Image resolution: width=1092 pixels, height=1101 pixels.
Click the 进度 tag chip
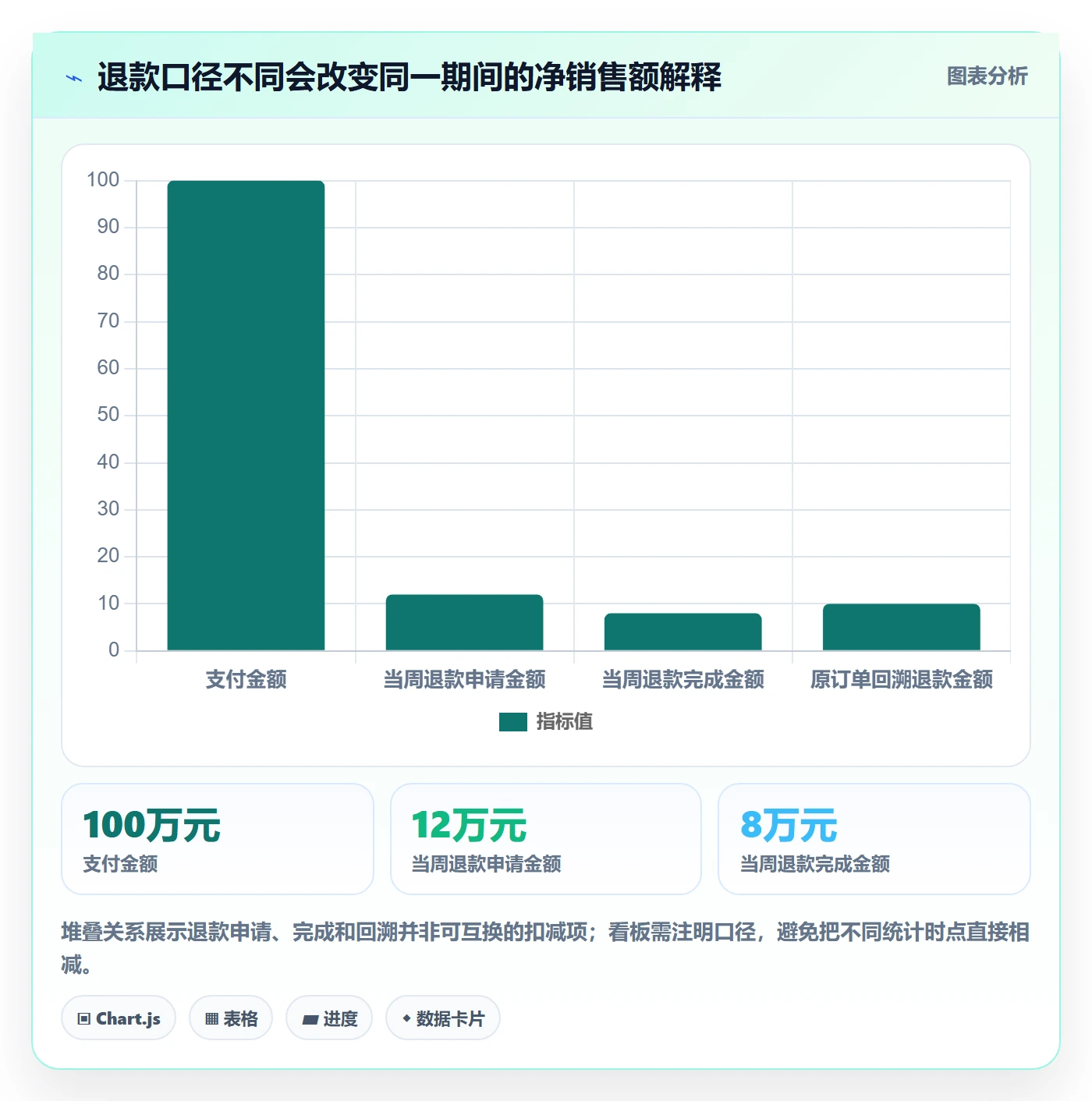pos(329,1018)
